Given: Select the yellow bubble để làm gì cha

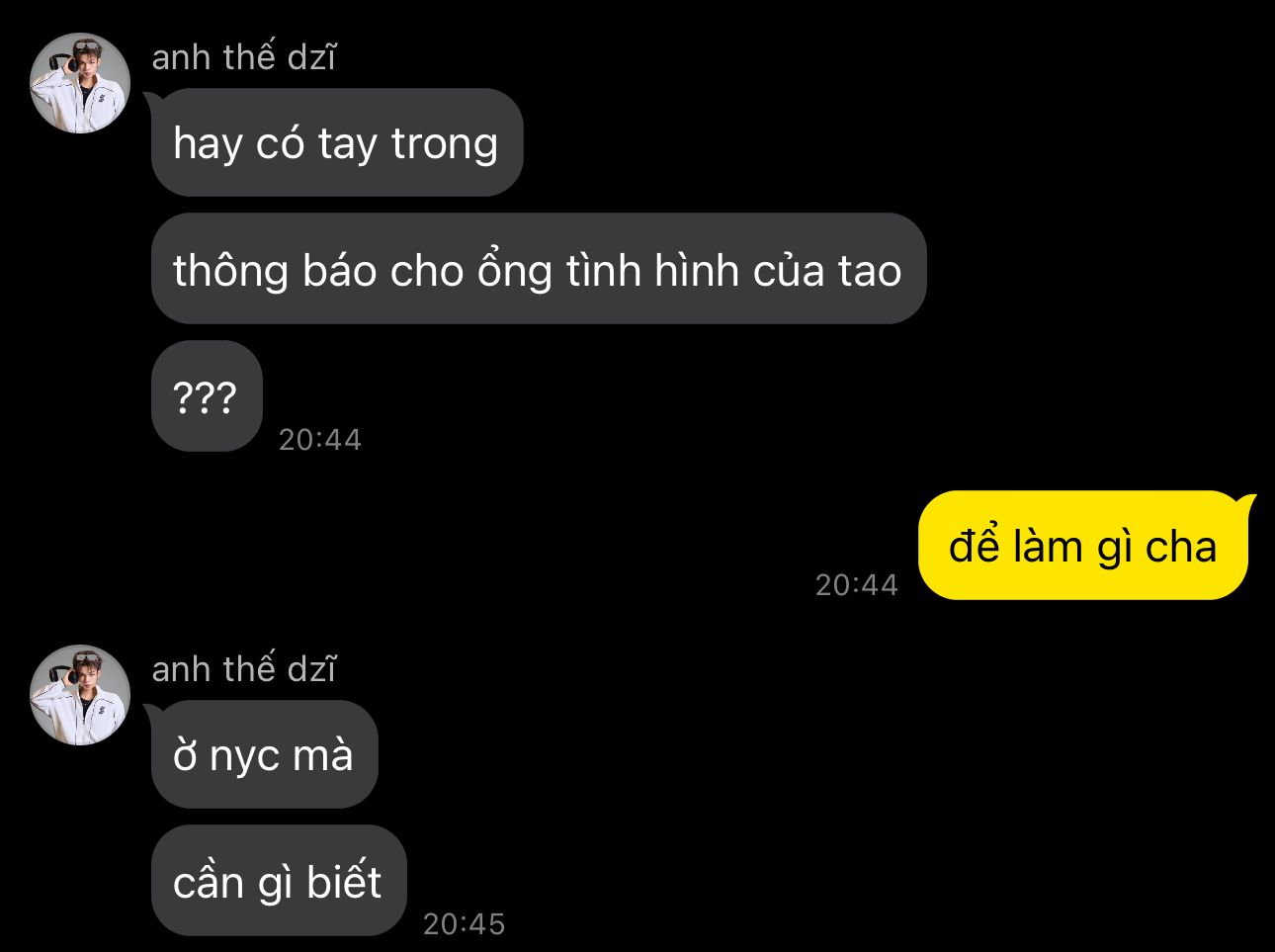Looking at the screenshot, I should [x=1083, y=546].
